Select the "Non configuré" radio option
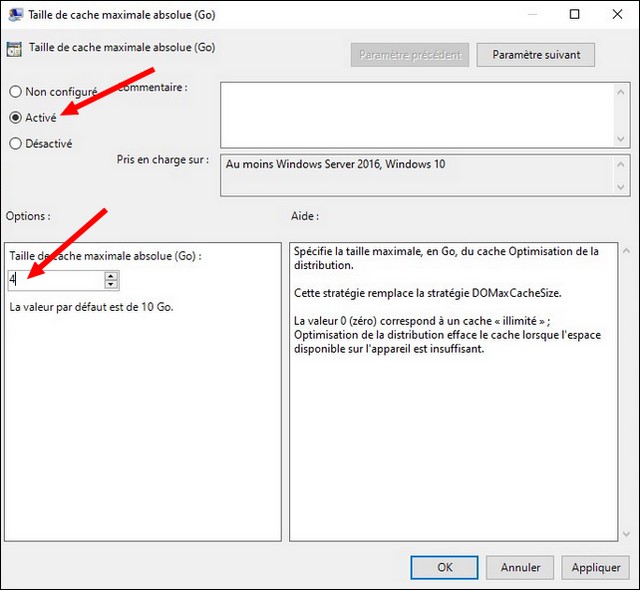640x590 pixels. [x=15, y=92]
